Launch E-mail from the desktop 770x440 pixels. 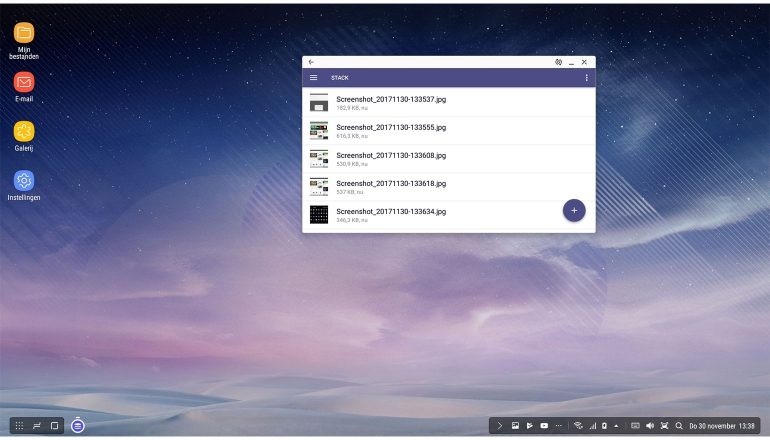(x=24, y=82)
